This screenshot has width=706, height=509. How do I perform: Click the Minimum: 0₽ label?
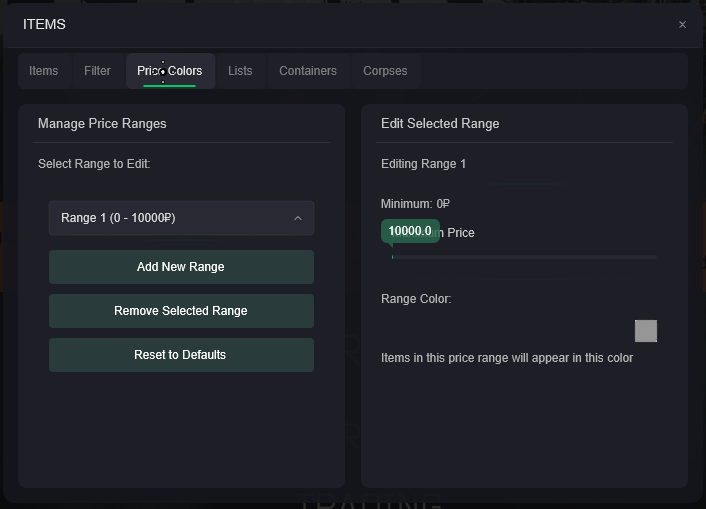pos(416,203)
